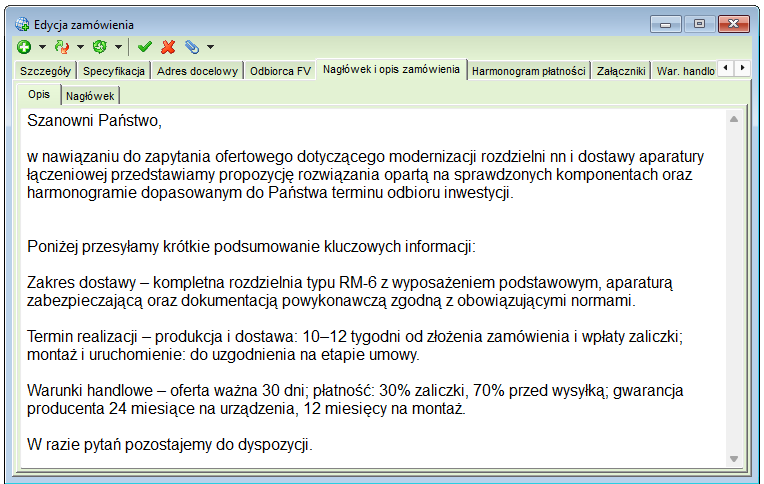Cancel with the red X toolbar icon
This screenshot has width=764, height=484.
click(168, 47)
